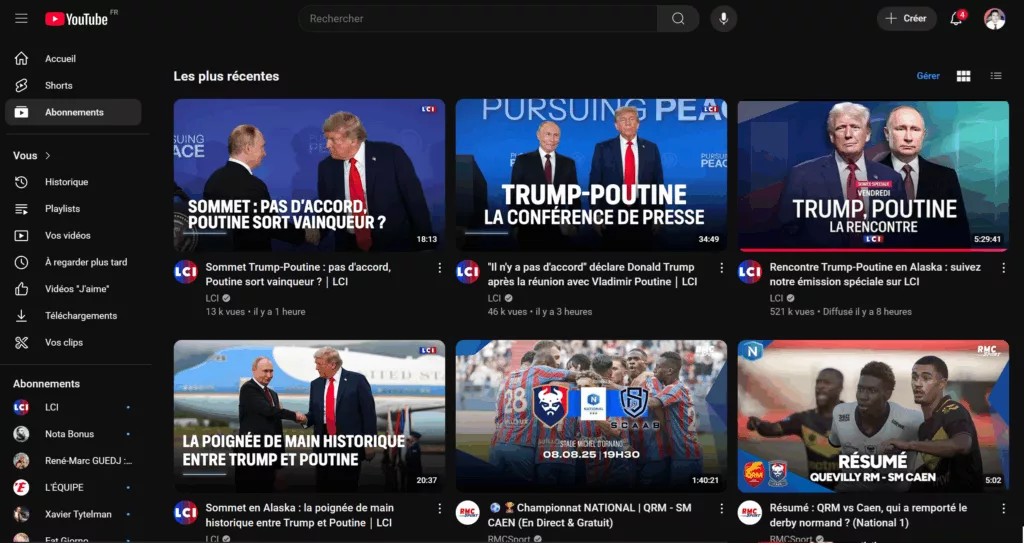Click "521 k vues • Diffusé il y a 8 heures" text
The width and height of the screenshot is (1024, 543).
[840, 312]
